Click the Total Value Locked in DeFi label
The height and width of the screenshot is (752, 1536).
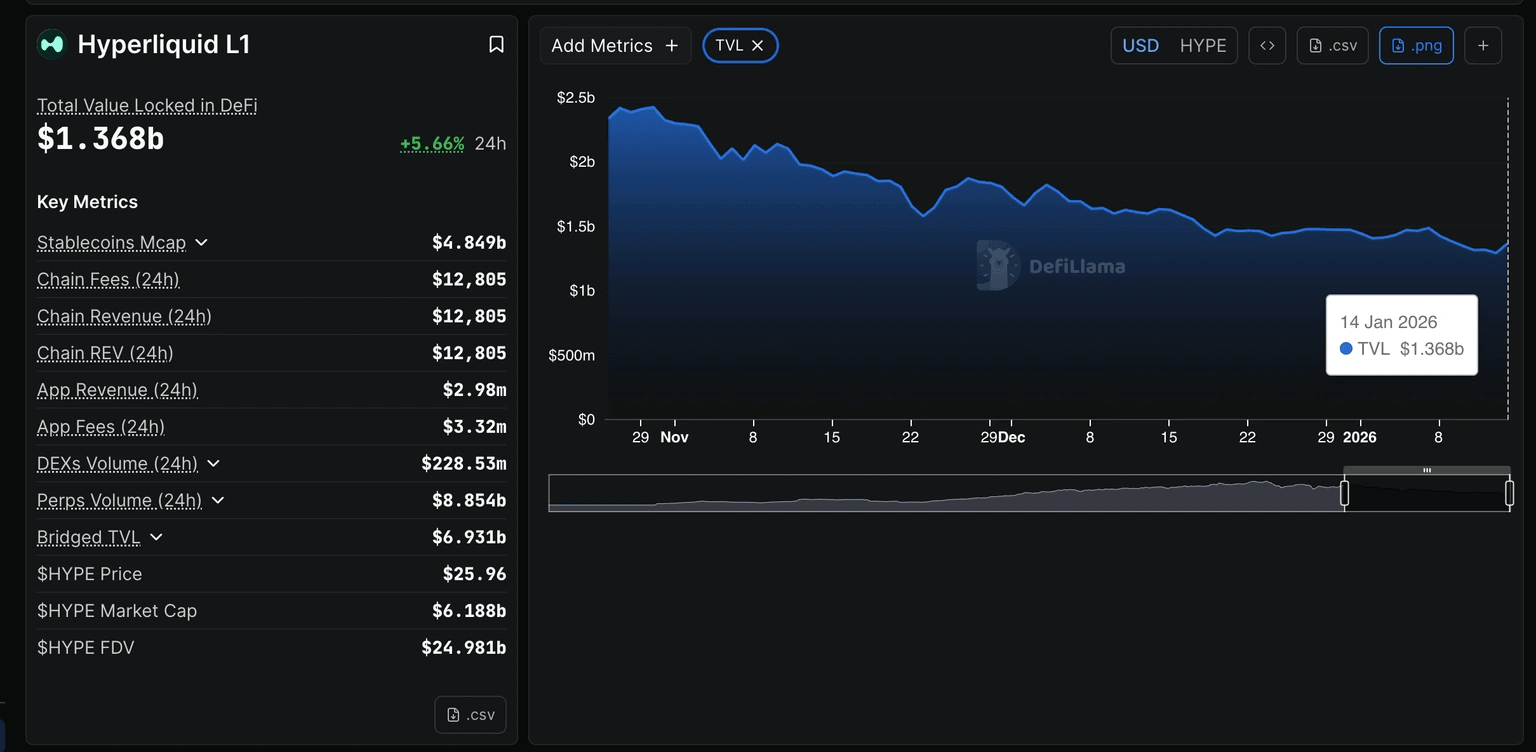tap(147, 106)
